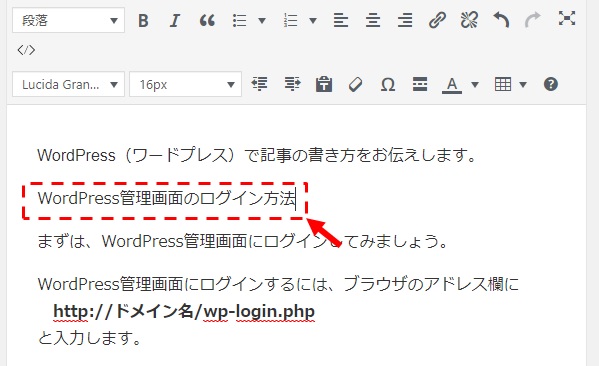The height and width of the screenshot is (366, 599).
Task: Insert or edit link
Action: (x=437, y=20)
